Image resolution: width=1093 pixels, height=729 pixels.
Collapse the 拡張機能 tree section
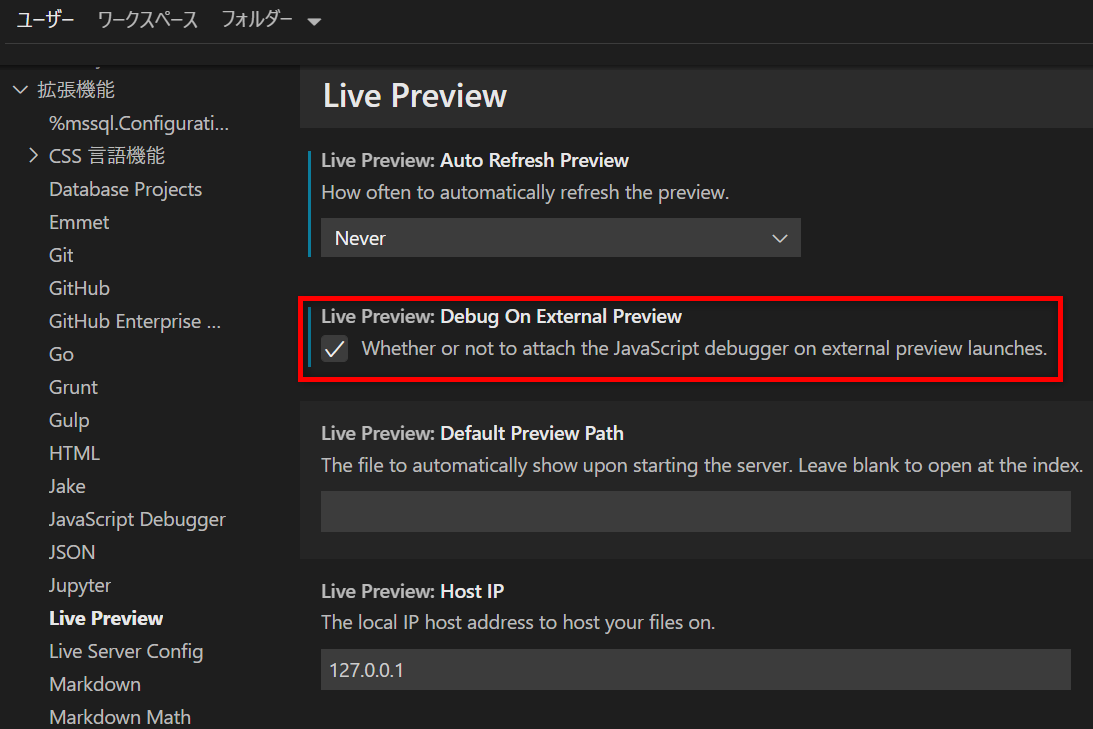tap(20, 90)
